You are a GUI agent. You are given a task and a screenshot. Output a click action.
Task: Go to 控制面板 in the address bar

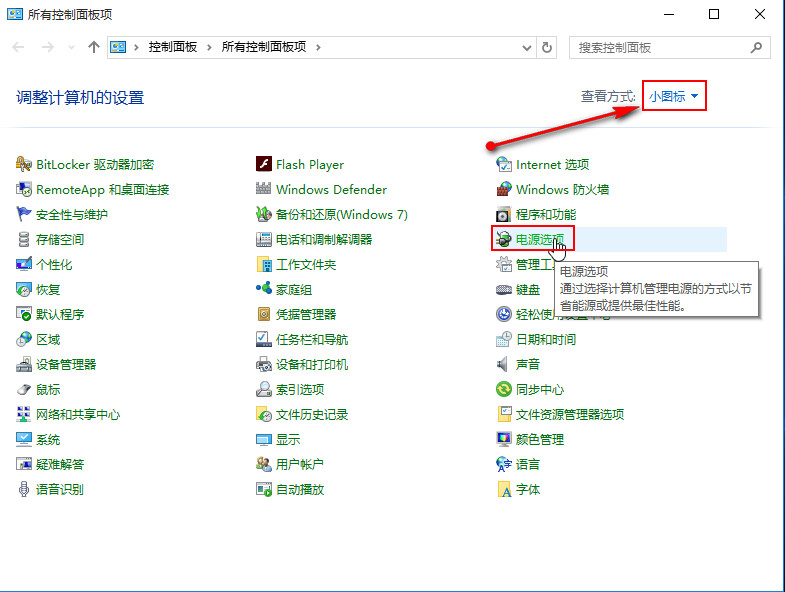coord(173,47)
